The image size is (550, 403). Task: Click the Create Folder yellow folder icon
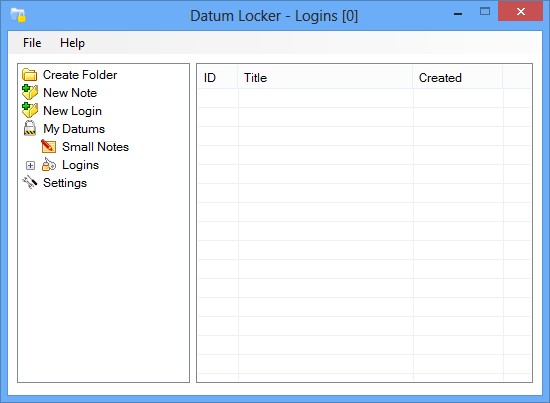coord(29,75)
